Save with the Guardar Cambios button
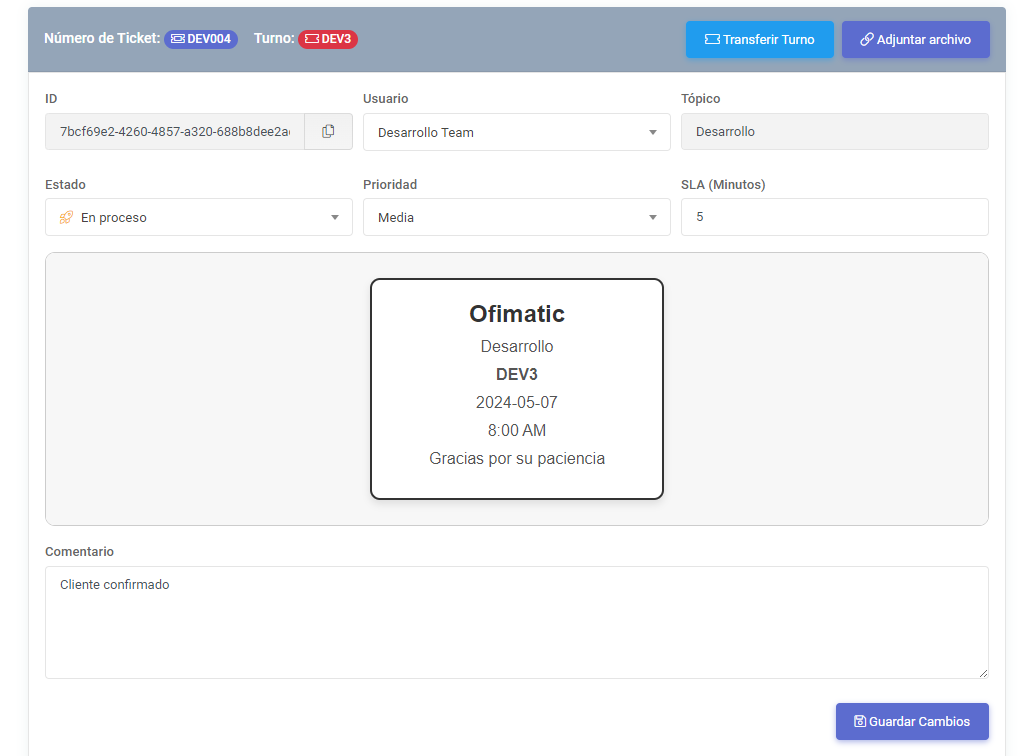 pyautogui.click(x=912, y=721)
